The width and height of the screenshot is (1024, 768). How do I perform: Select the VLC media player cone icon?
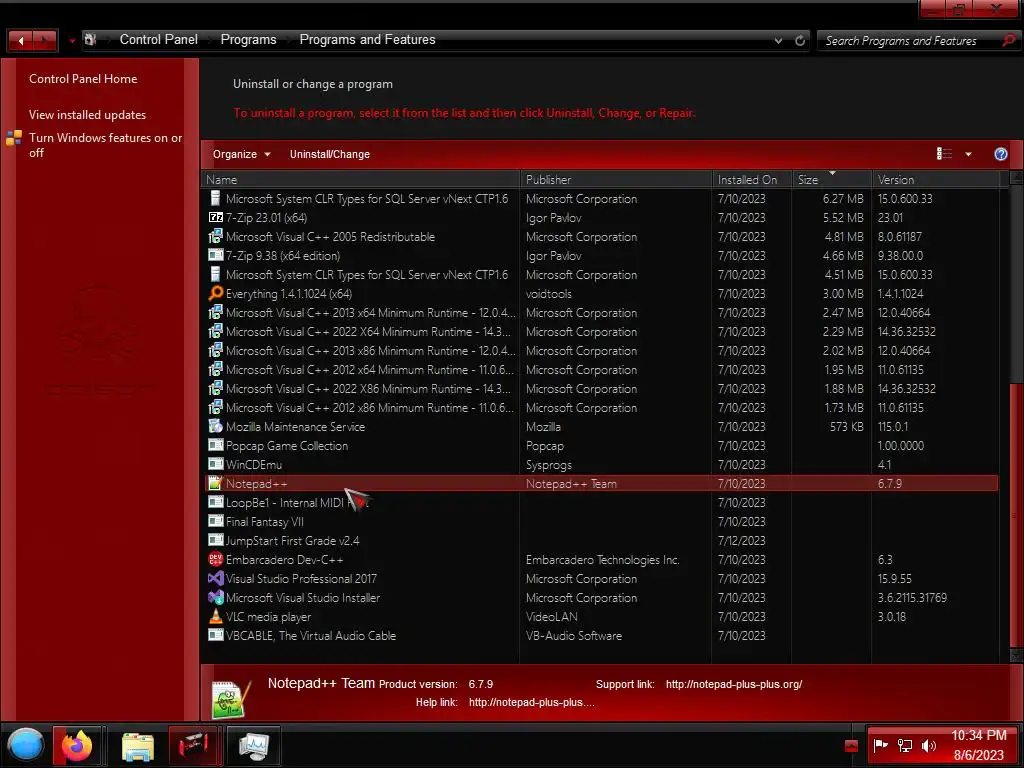[x=216, y=616]
